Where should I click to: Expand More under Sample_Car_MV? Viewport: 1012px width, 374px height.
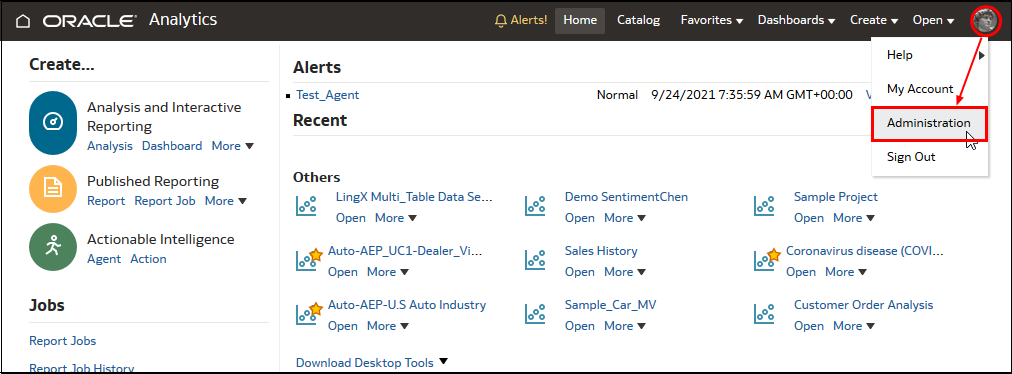tap(625, 326)
